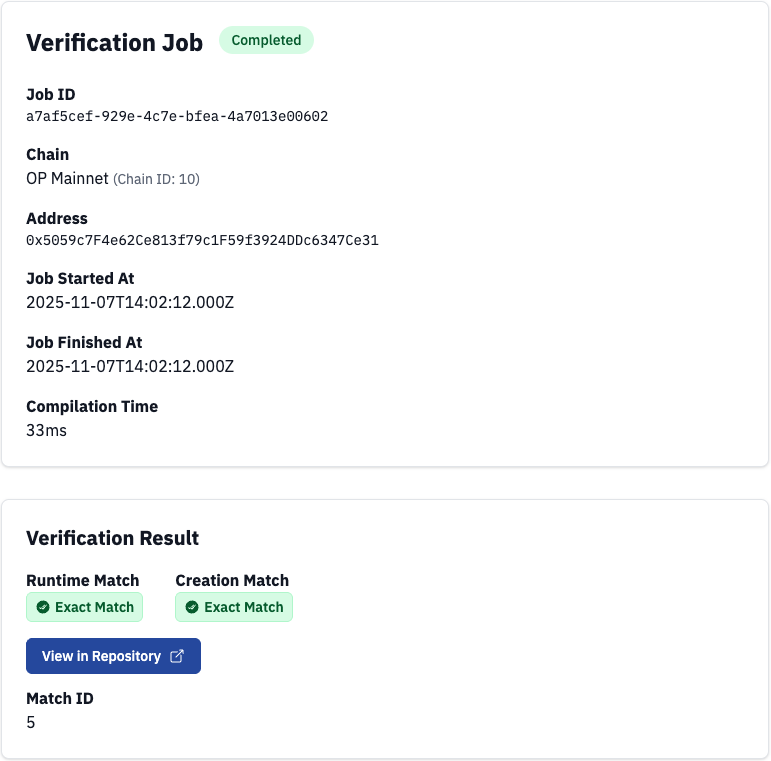This screenshot has height=761, width=771.
Task: Click the Job Finished At timestamp
Action: pos(130,367)
